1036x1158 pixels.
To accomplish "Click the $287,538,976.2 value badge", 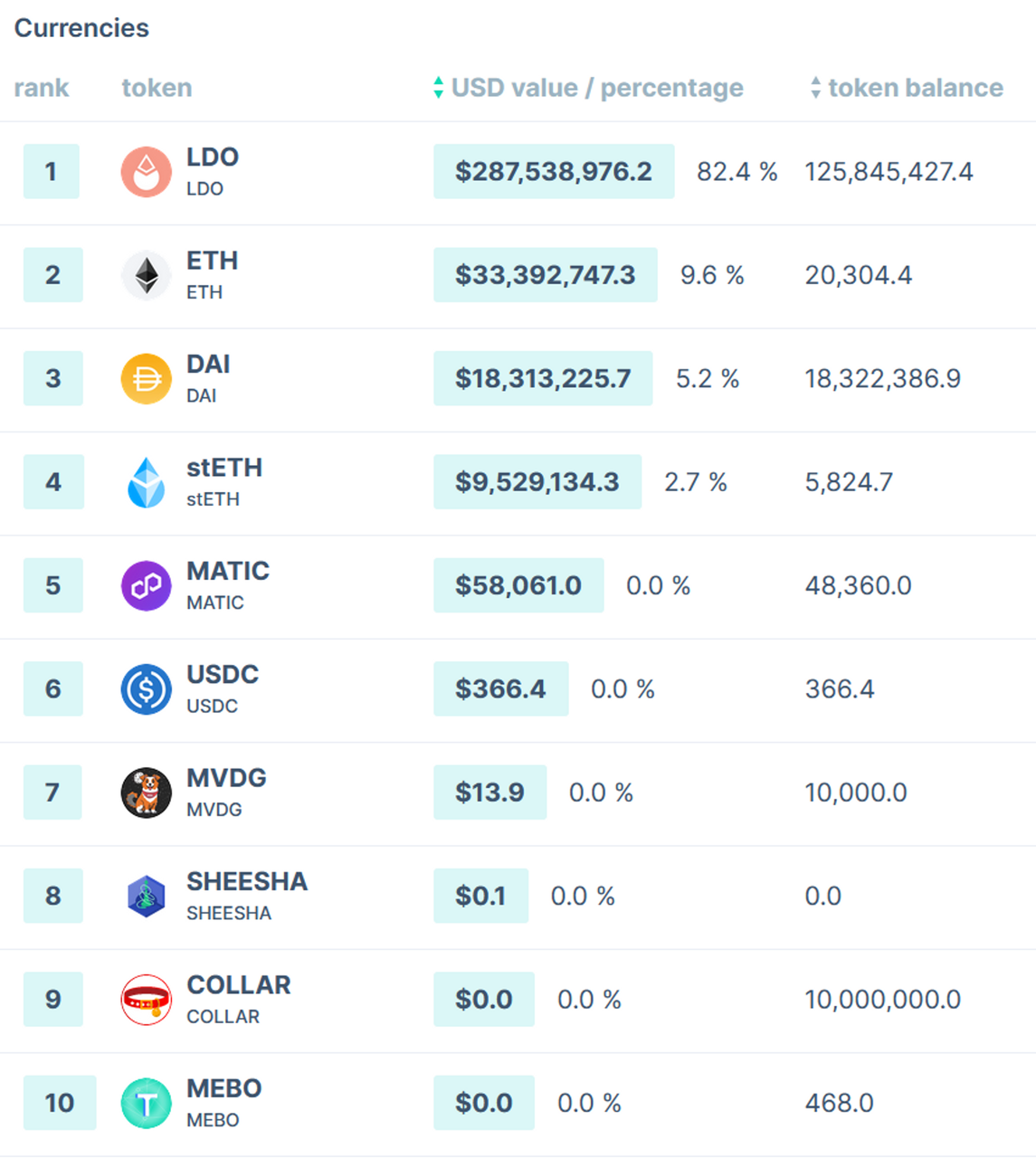I will point(553,172).
